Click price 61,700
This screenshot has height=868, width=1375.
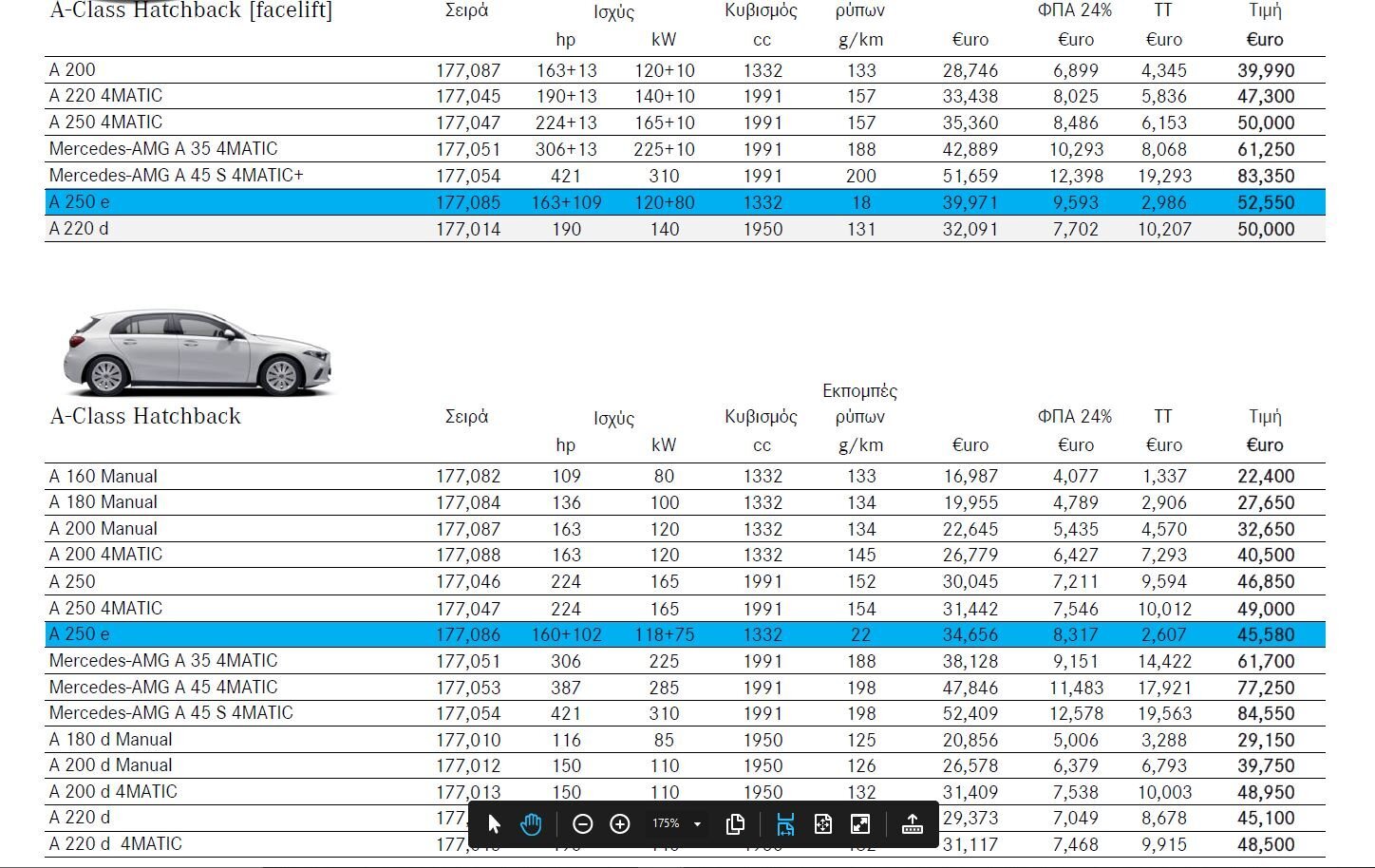coord(1266,661)
